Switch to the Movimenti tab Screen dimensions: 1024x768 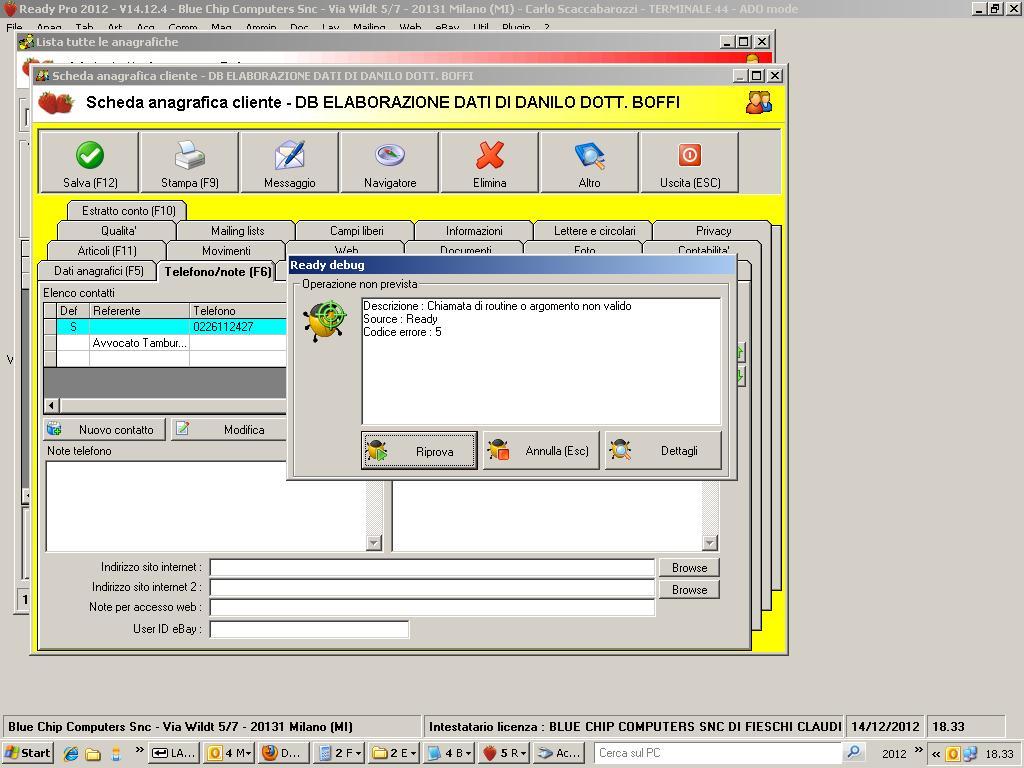[x=226, y=251]
